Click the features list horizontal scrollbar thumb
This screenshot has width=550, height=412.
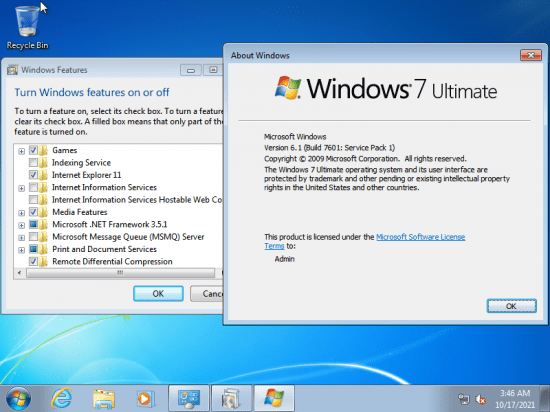(120, 273)
